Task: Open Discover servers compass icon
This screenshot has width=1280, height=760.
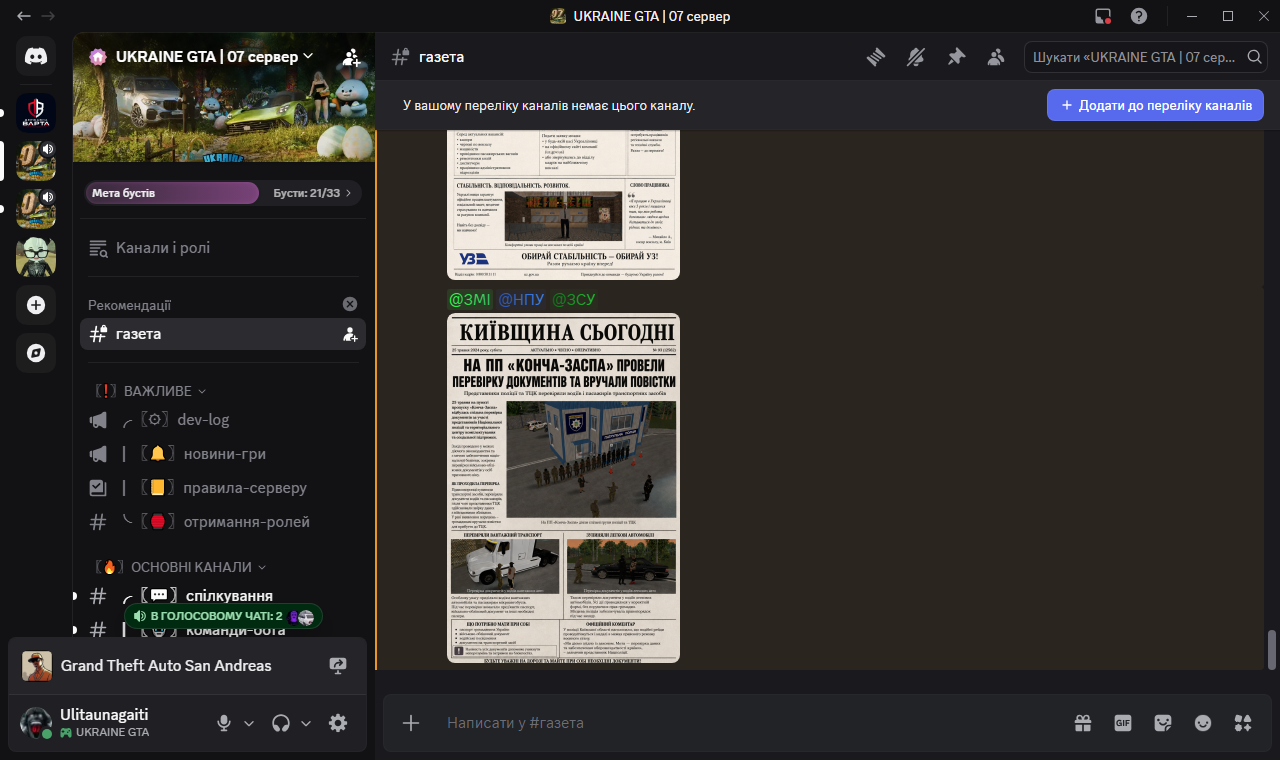Action: tap(36, 353)
